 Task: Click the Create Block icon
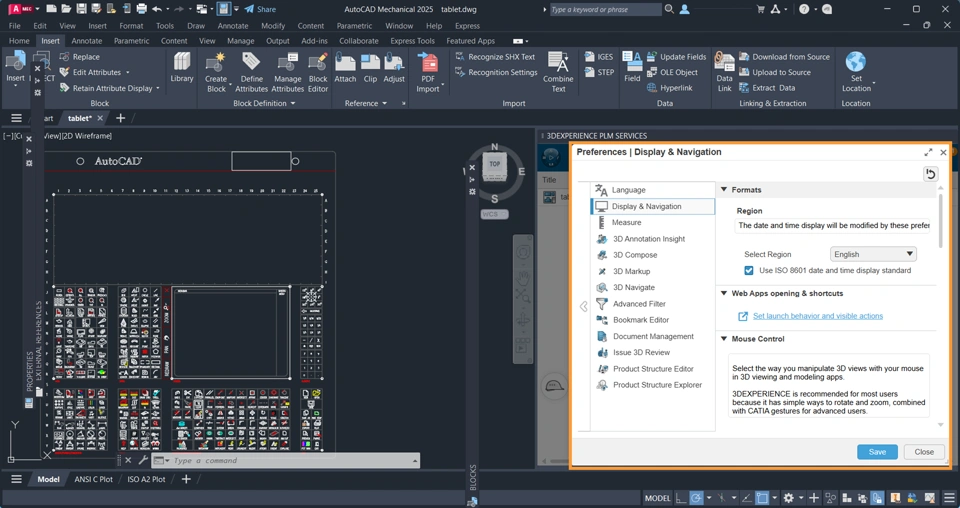pyautogui.click(x=216, y=72)
